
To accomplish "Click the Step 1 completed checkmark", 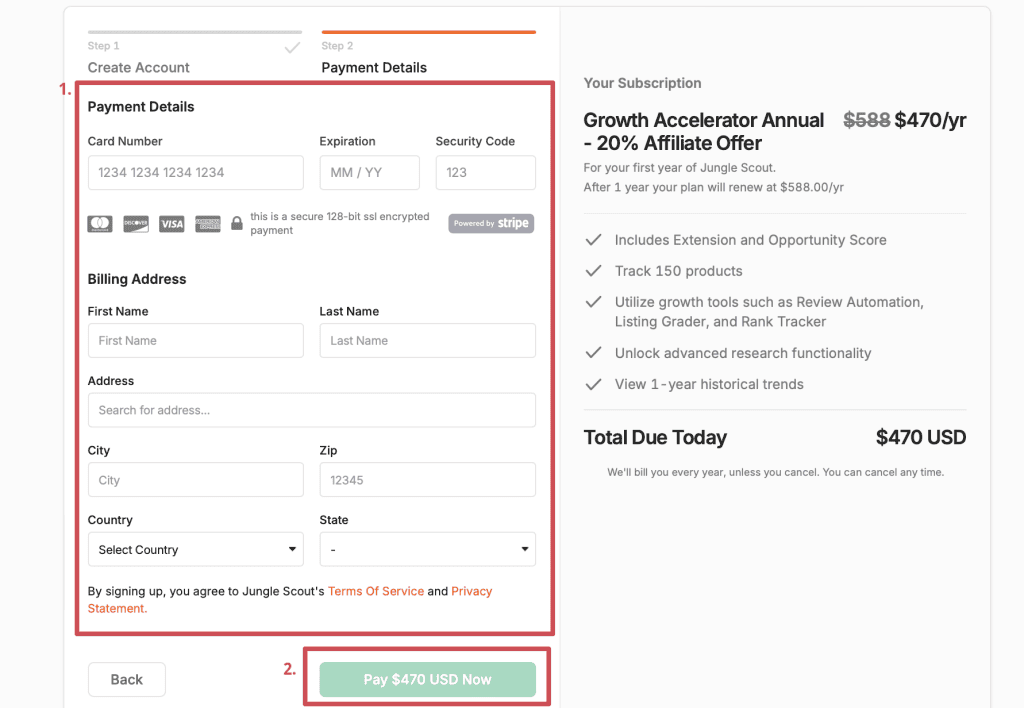I will click(293, 48).
